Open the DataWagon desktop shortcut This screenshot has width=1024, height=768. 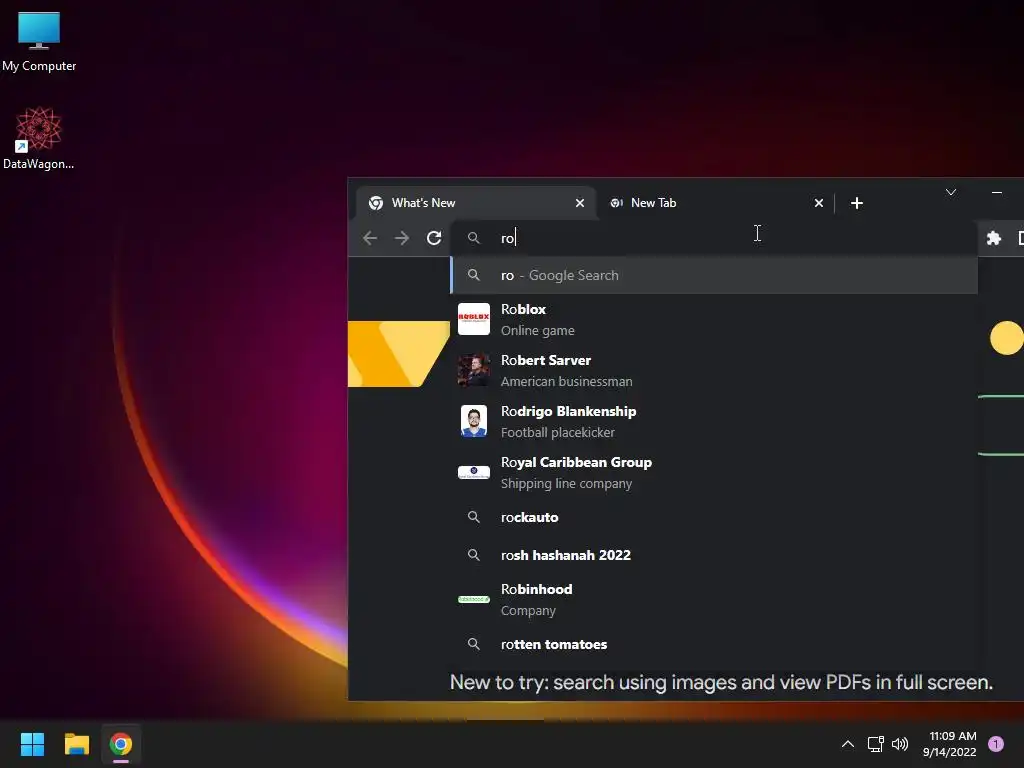point(39,138)
